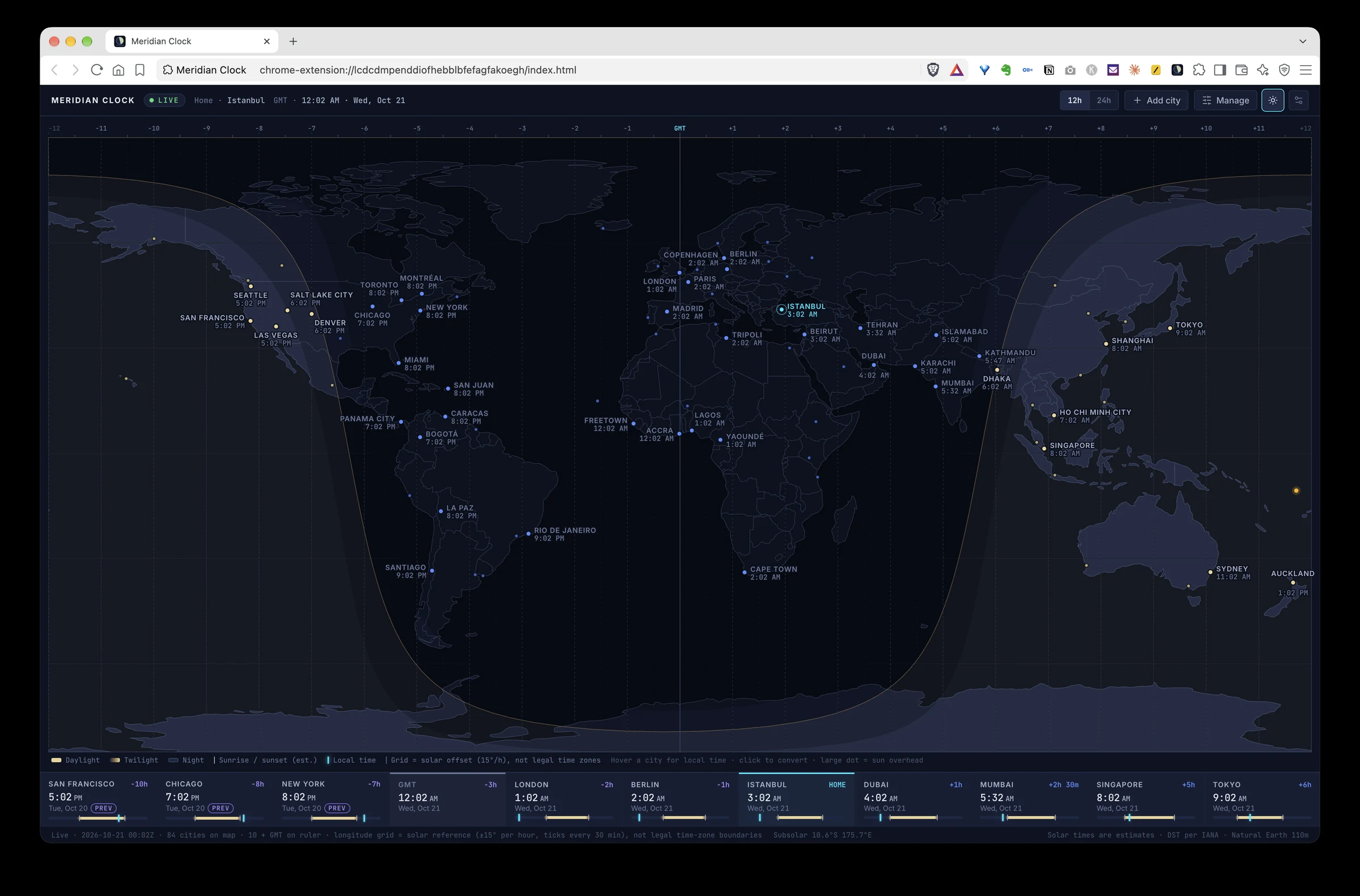Open the Brave Wallet icon
The width and height of the screenshot is (1360, 896).
(1241, 70)
